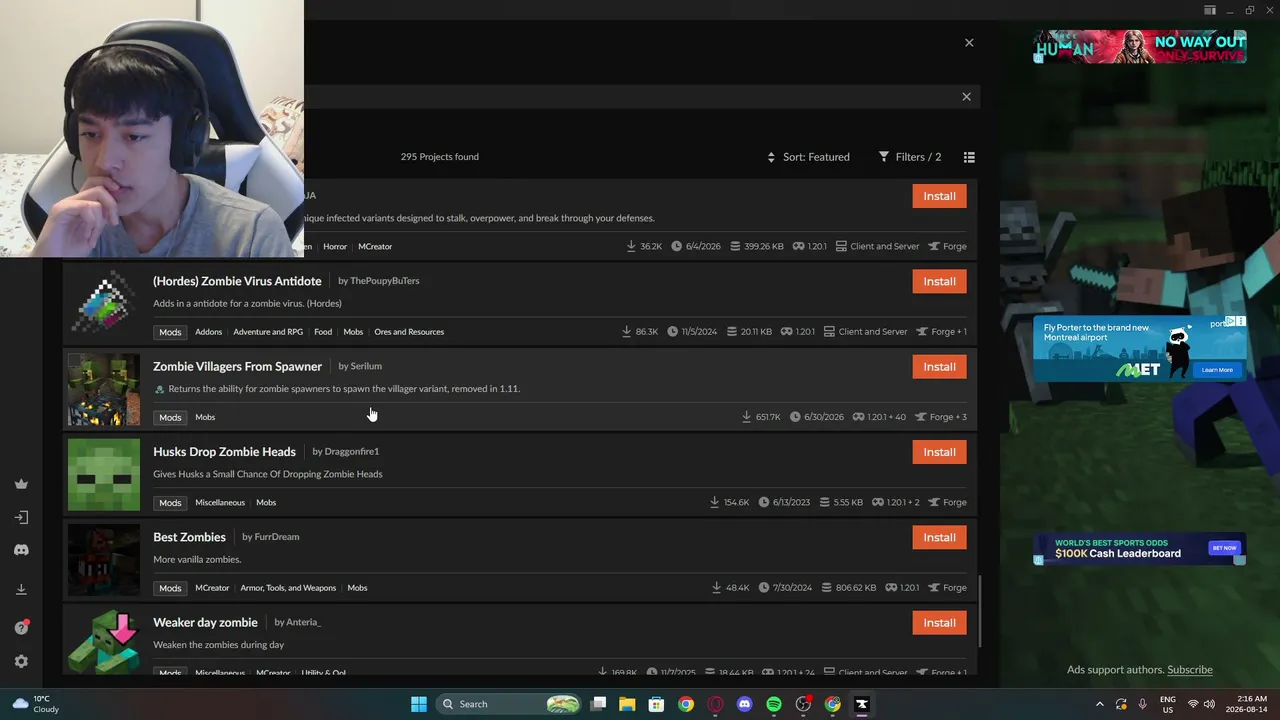
Task: Click Bet Now on the sports odds ad
Action: click(x=1224, y=548)
